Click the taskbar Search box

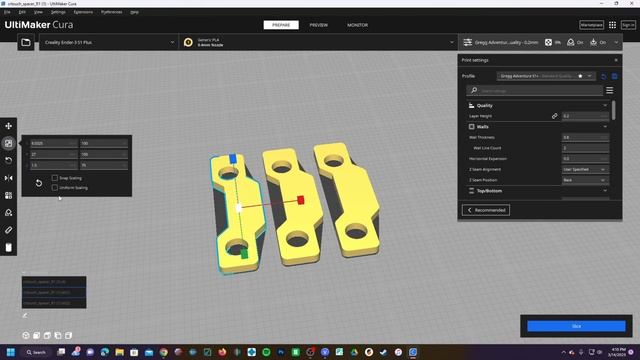[x=36, y=352]
